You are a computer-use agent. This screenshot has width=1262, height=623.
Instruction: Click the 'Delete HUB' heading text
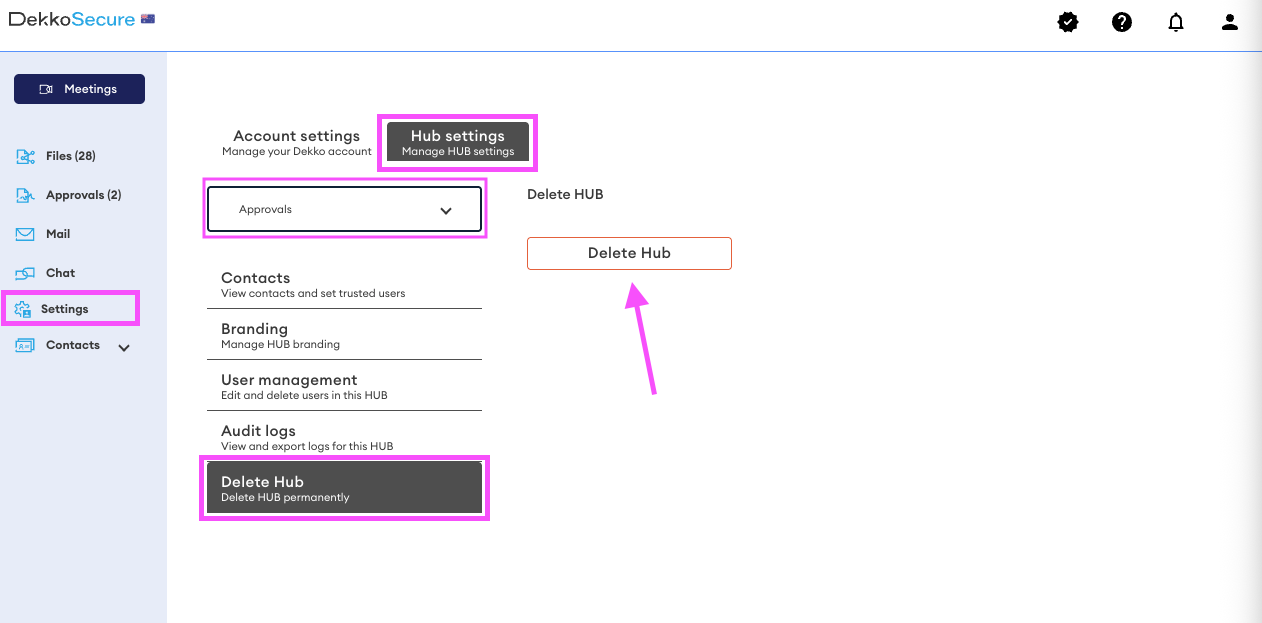tap(565, 194)
